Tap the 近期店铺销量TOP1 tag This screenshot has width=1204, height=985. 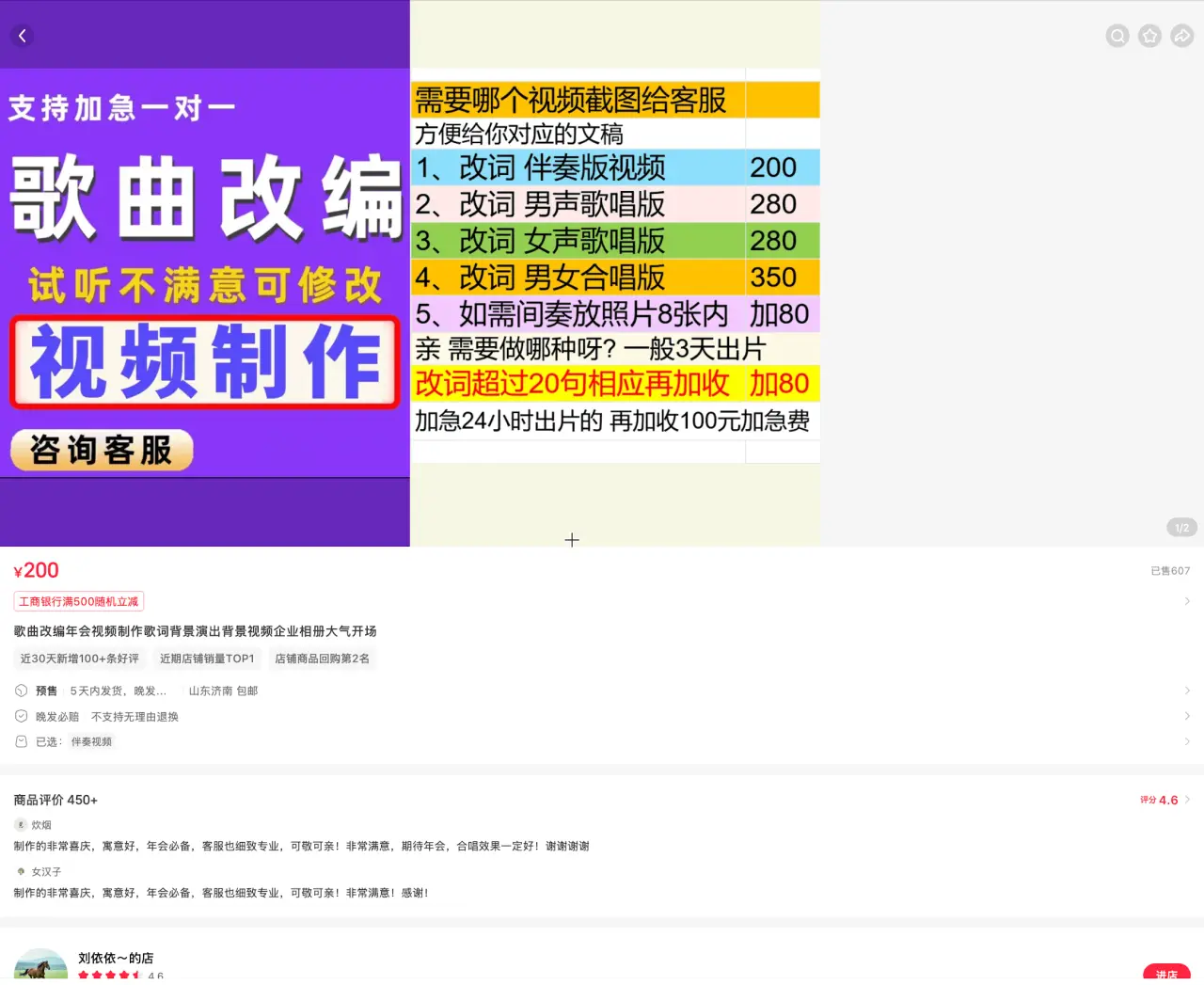click(207, 659)
